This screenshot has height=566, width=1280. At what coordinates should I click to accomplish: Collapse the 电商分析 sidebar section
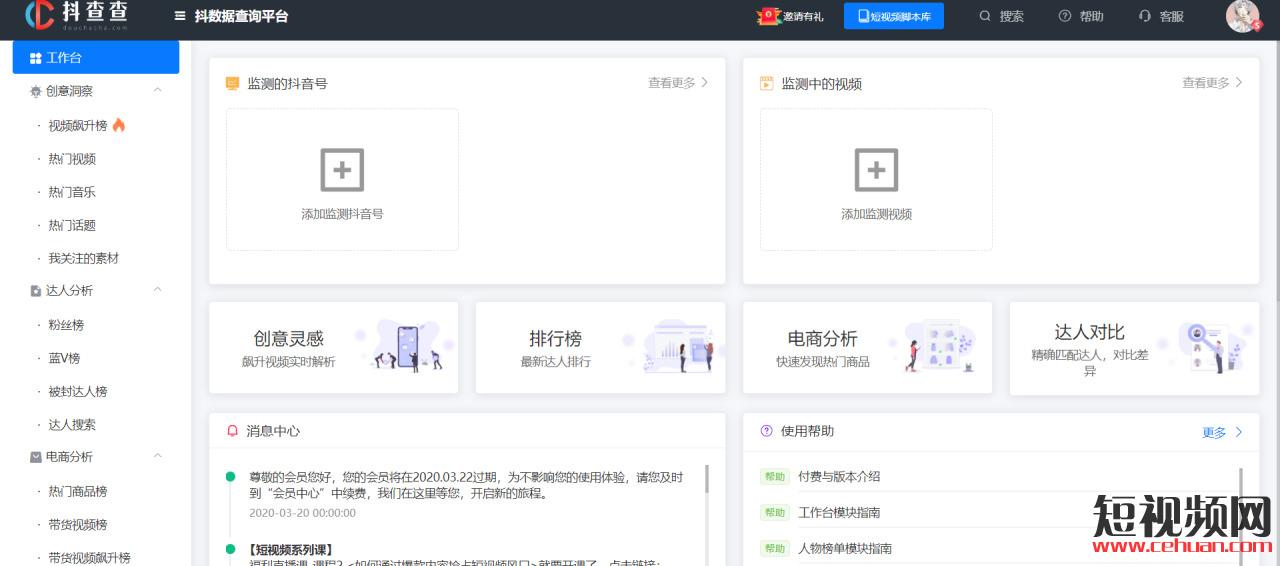pos(157,456)
